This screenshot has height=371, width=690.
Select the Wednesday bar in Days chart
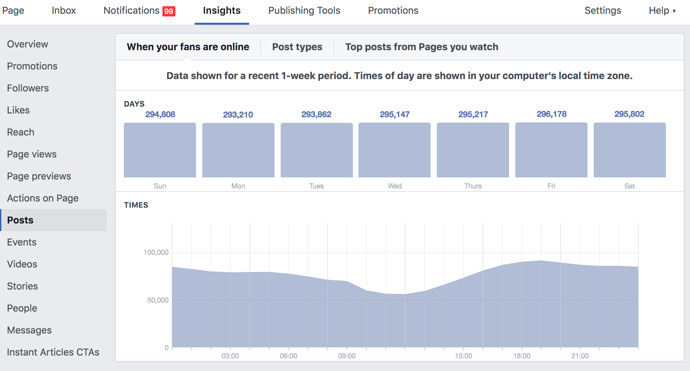tap(394, 150)
